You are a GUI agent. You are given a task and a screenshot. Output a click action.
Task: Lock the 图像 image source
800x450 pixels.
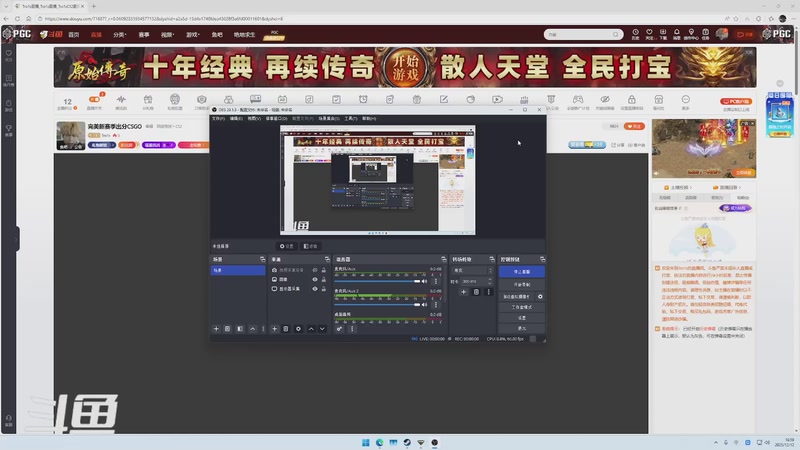coord(323,280)
